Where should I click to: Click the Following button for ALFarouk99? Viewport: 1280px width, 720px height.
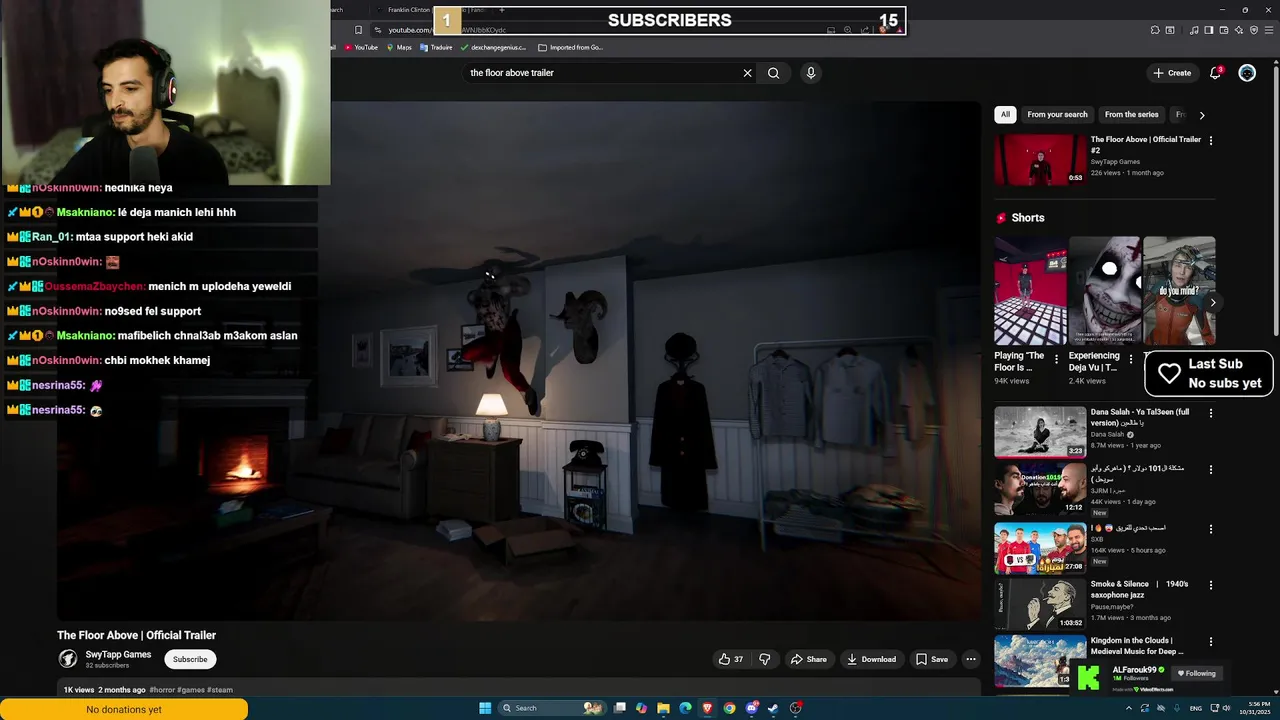tap(1196, 674)
